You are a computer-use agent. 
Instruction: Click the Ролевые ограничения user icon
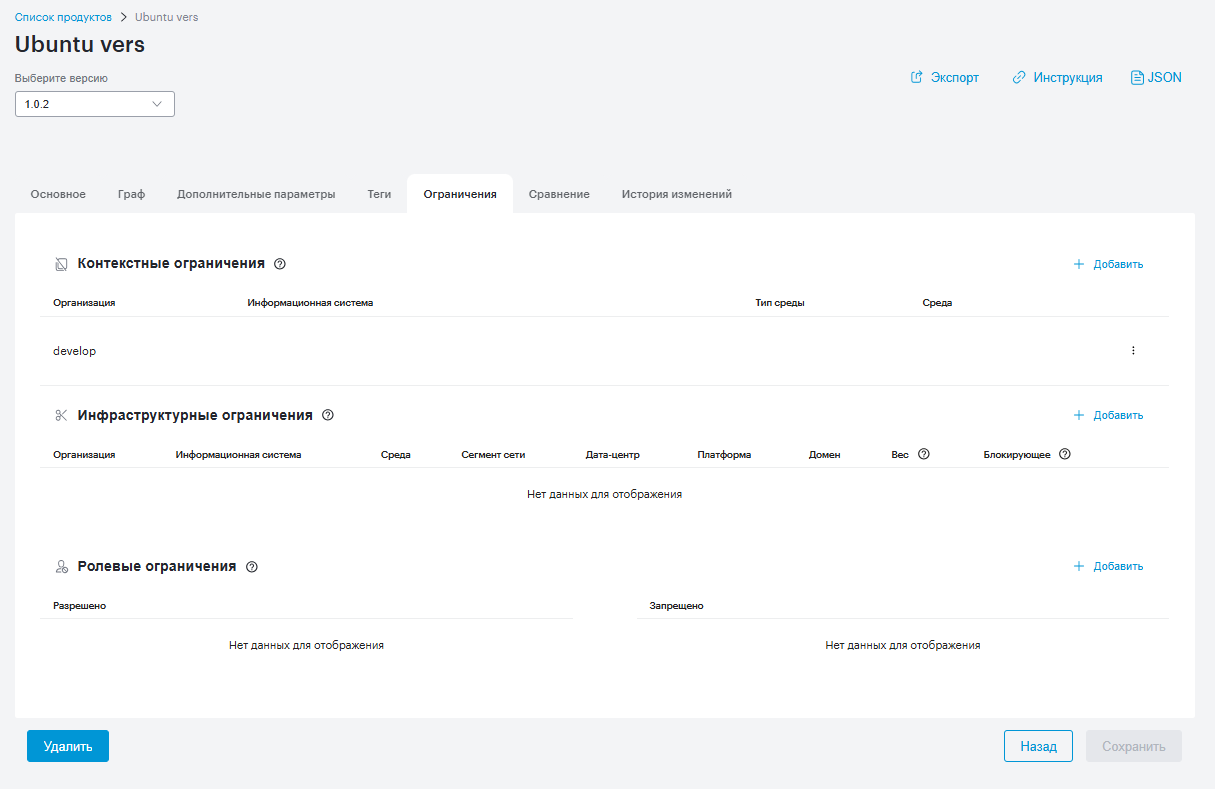(61, 566)
